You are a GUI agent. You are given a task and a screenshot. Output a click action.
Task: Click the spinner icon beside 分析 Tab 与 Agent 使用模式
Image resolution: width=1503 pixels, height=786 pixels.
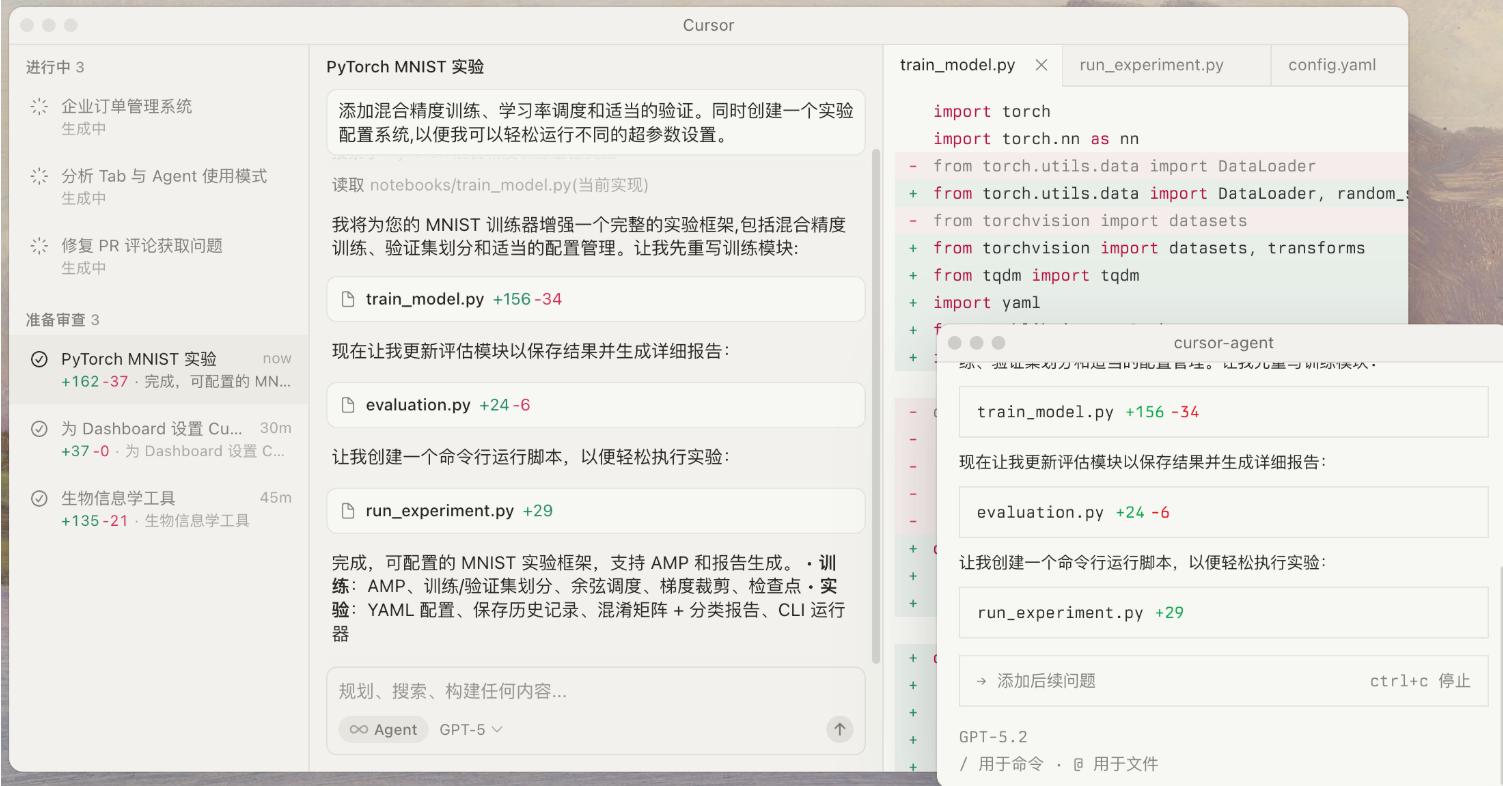pyautogui.click(x=39, y=176)
